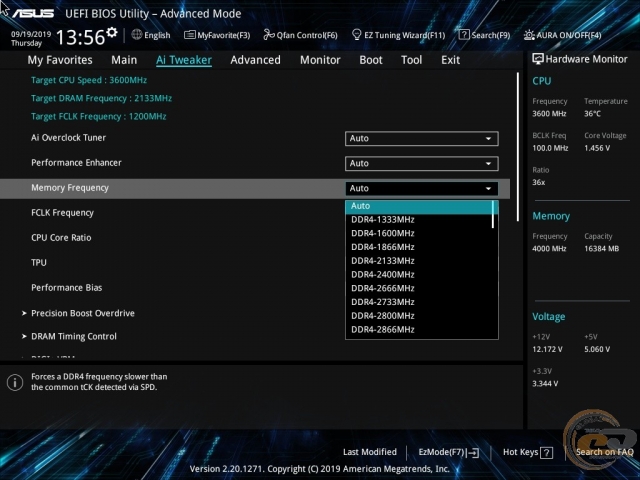Expand DRAM Timing Control submenu
The image size is (640, 480).
pyautogui.click(x=73, y=336)
